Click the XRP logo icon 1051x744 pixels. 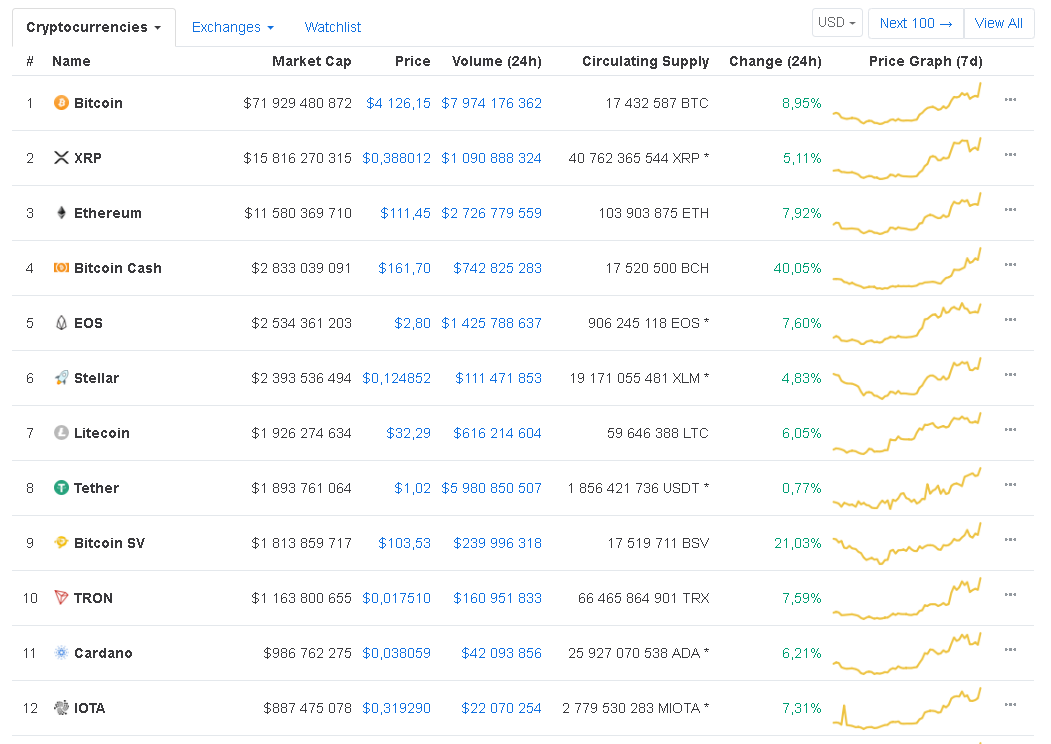61,158
